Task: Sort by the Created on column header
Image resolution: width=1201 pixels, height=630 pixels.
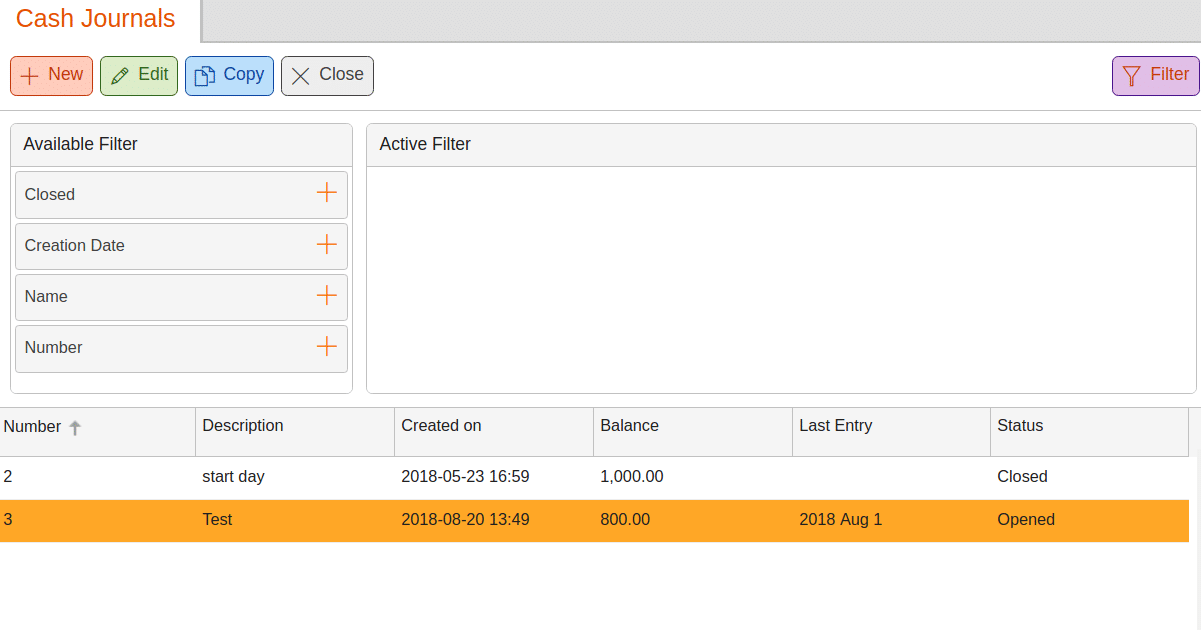Action: 441,426
